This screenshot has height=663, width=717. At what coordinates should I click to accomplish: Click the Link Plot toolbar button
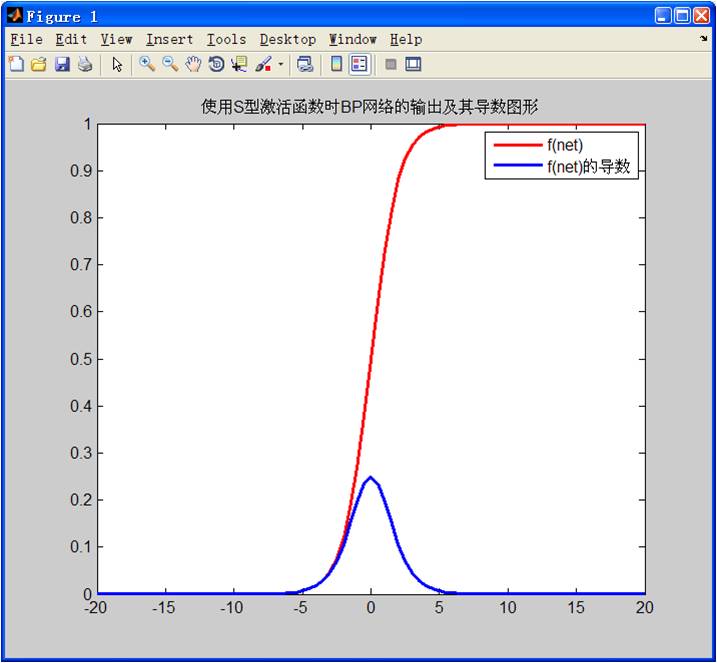click(x=305, y=64)
